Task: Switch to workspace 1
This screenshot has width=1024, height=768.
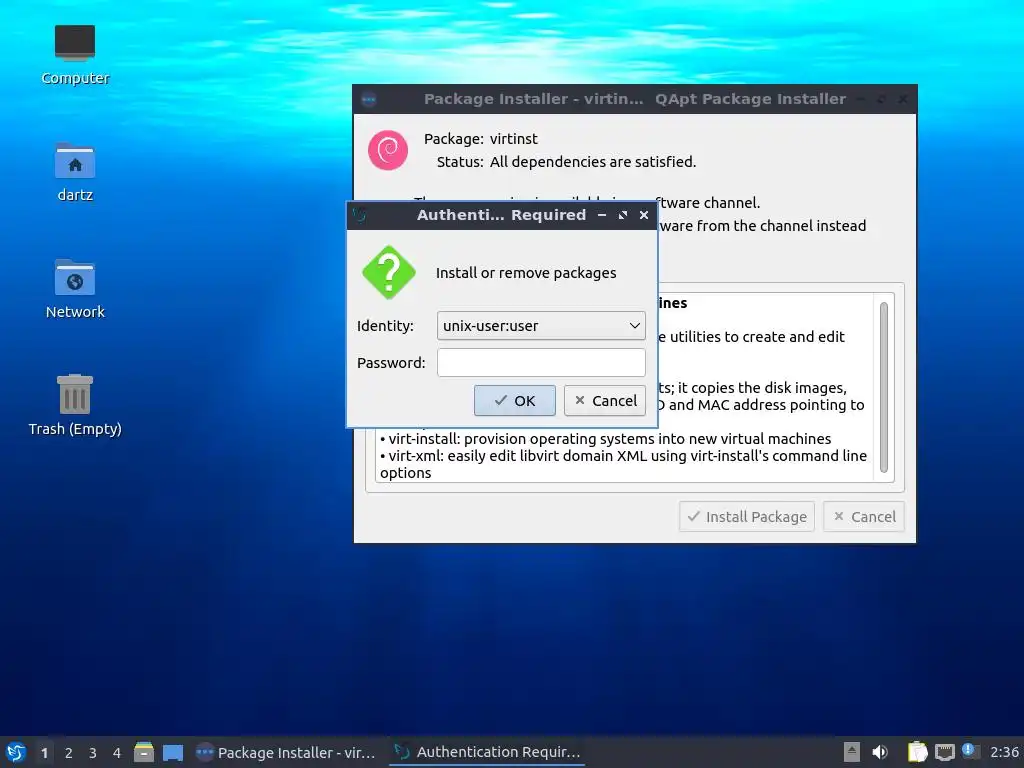Action: coord(44,753)
